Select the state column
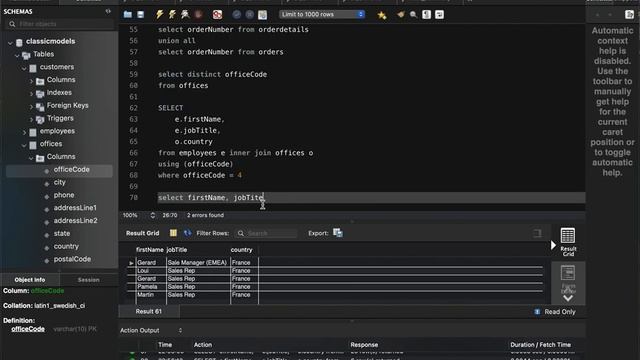This screenshot has width=640, height=360. 62,233
